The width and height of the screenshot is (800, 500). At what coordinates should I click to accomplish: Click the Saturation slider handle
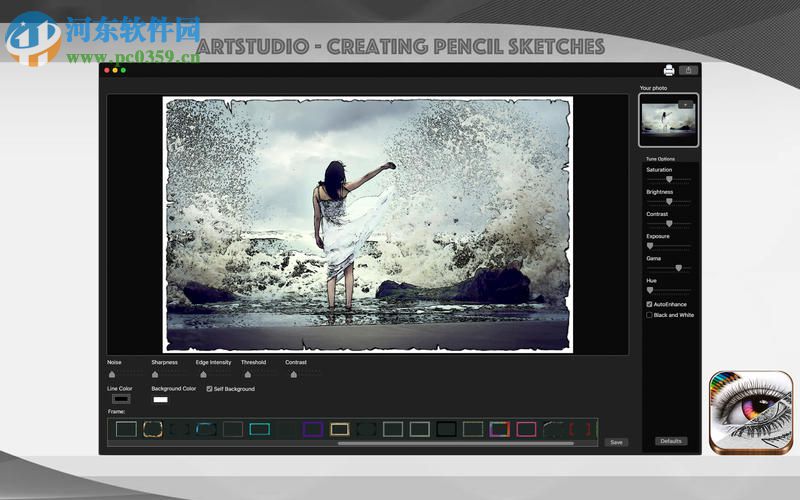[669, 179]
